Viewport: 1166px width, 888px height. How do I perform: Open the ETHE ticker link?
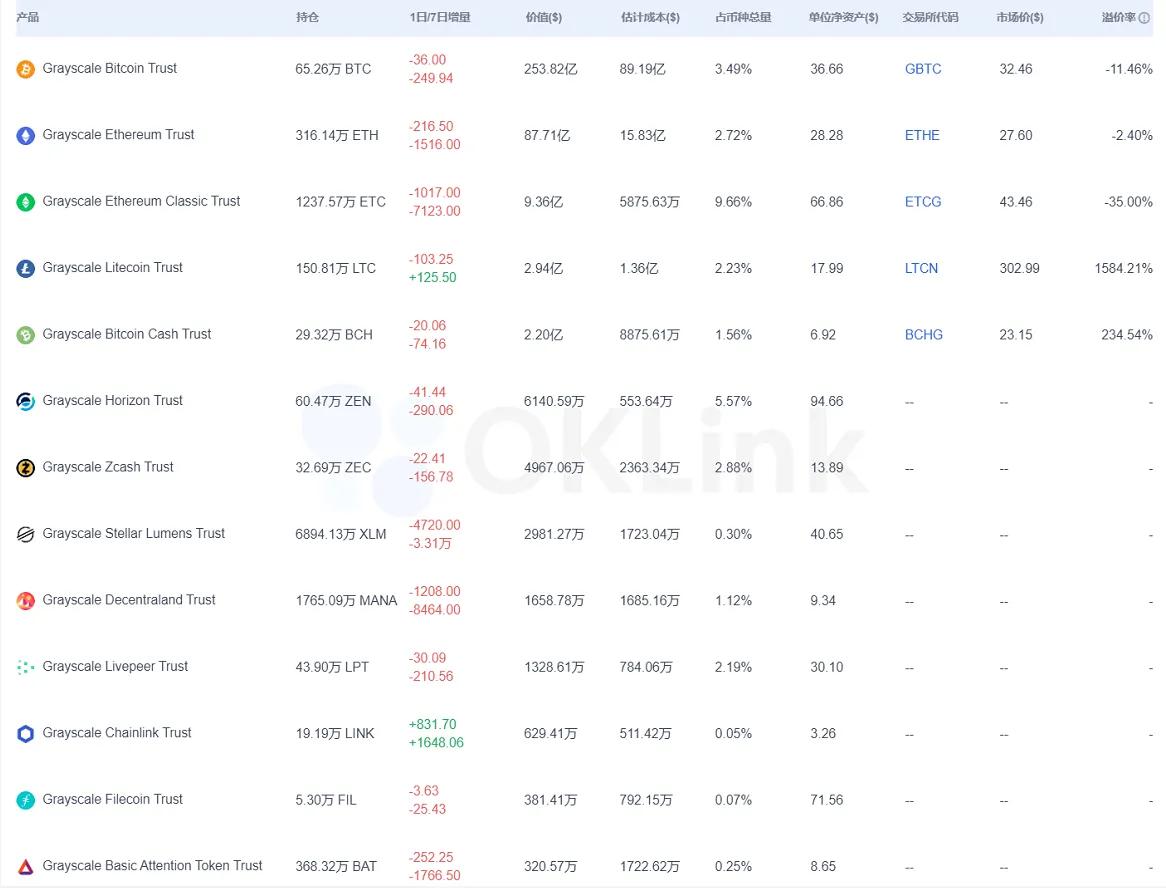pos(922,135)
